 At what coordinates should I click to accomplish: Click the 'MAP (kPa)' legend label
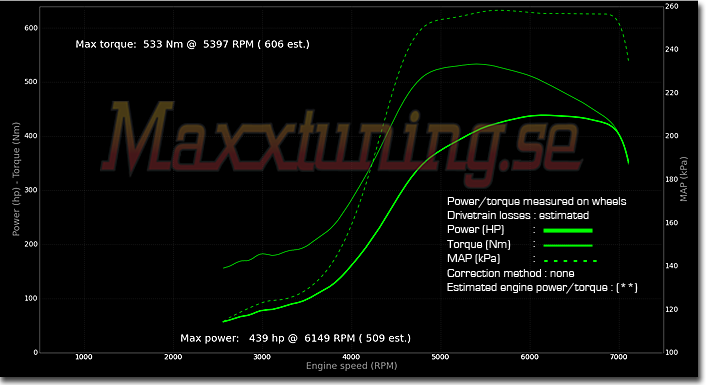coord(473,259)
